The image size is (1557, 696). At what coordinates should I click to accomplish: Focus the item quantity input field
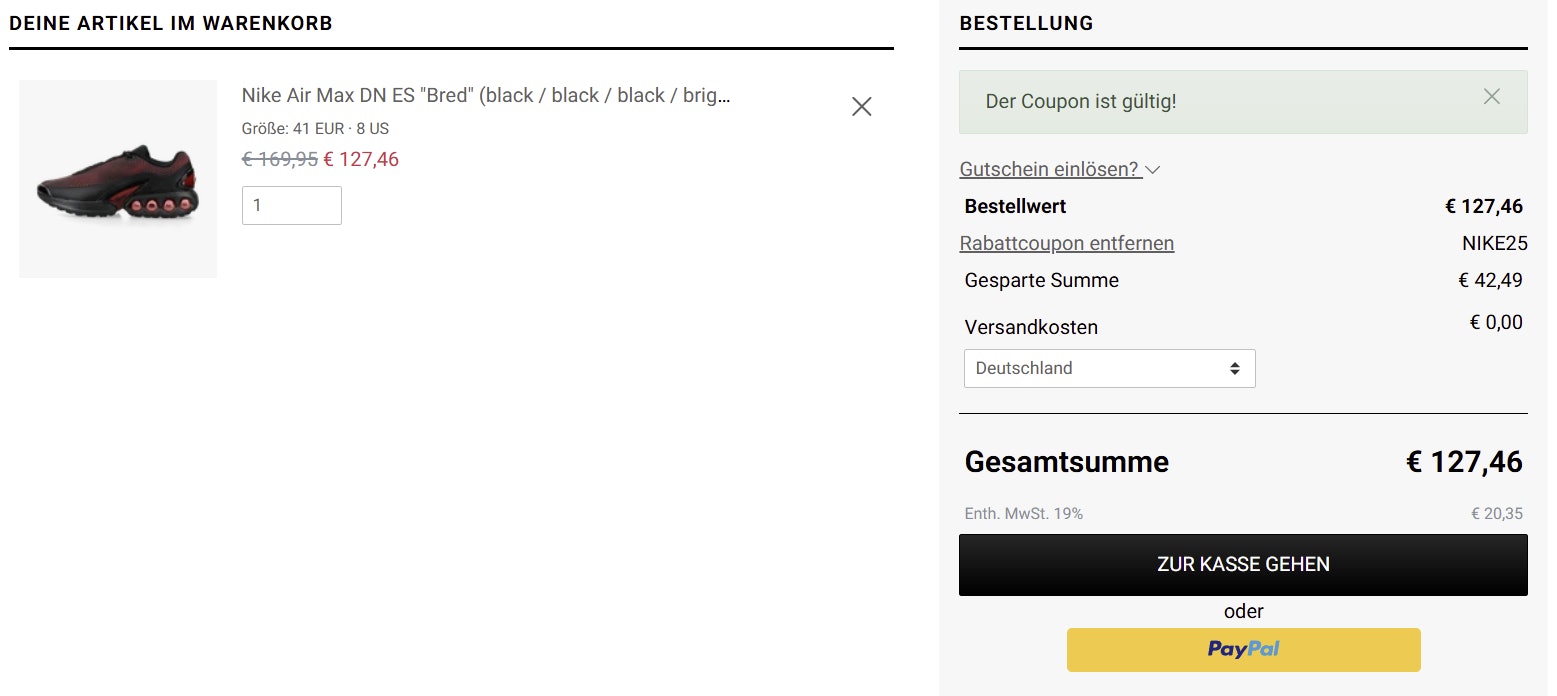(291, 206)
